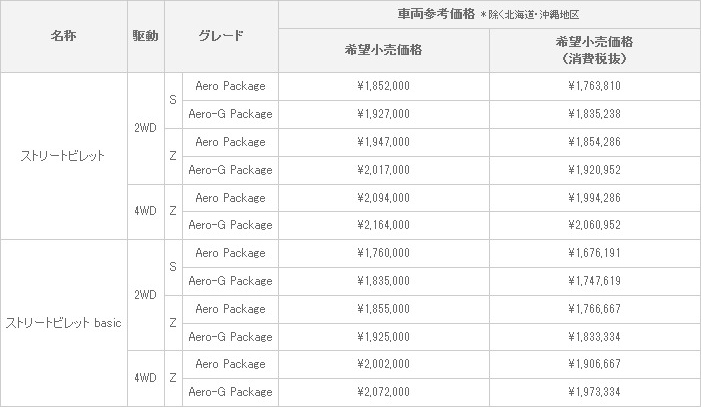Click the グレード column header

point(221,36)
